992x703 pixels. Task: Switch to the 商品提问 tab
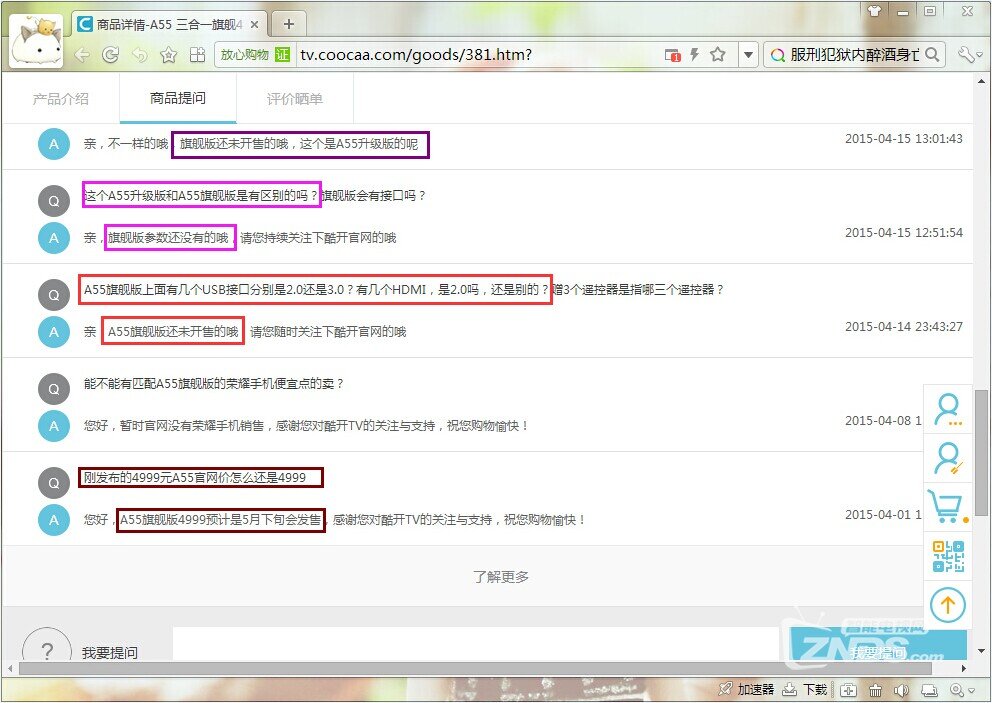coord(178,98)
